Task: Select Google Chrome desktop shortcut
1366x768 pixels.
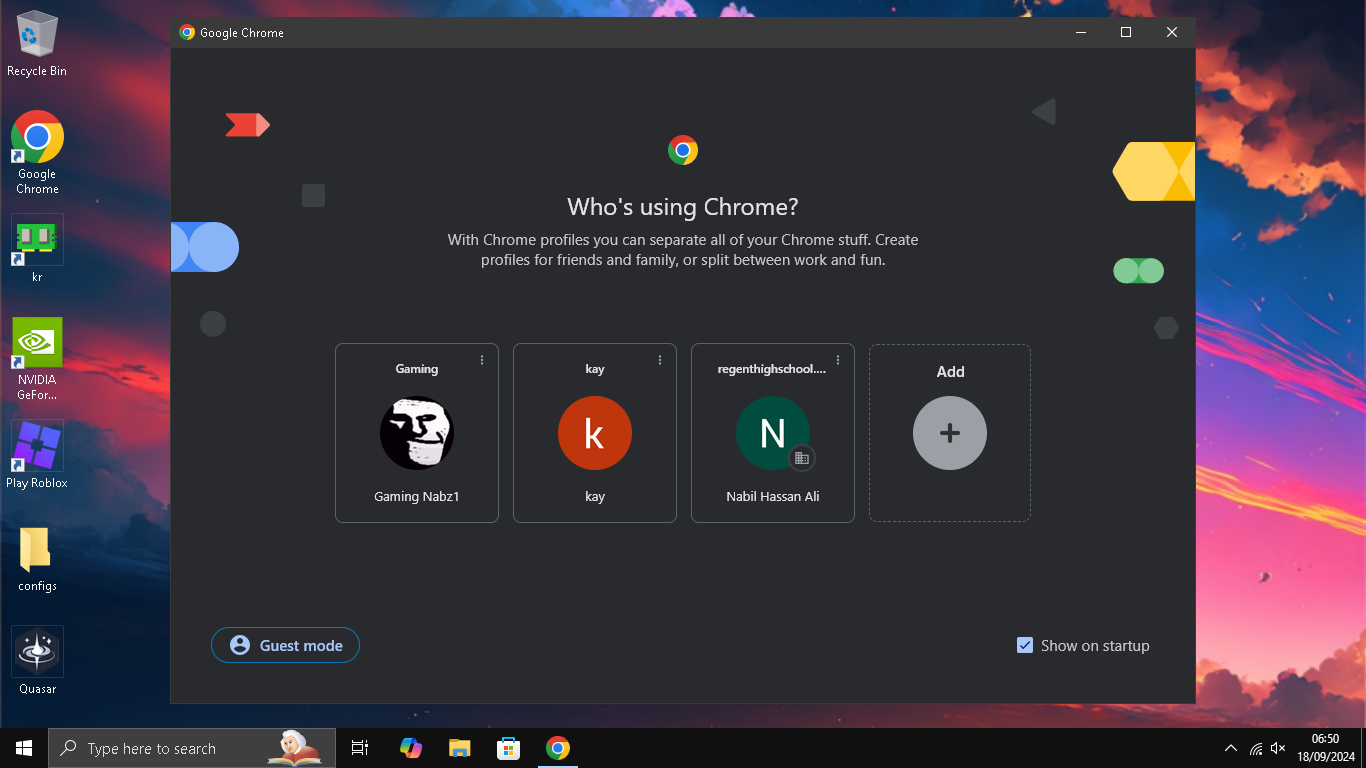Action: tap(37, 152)
